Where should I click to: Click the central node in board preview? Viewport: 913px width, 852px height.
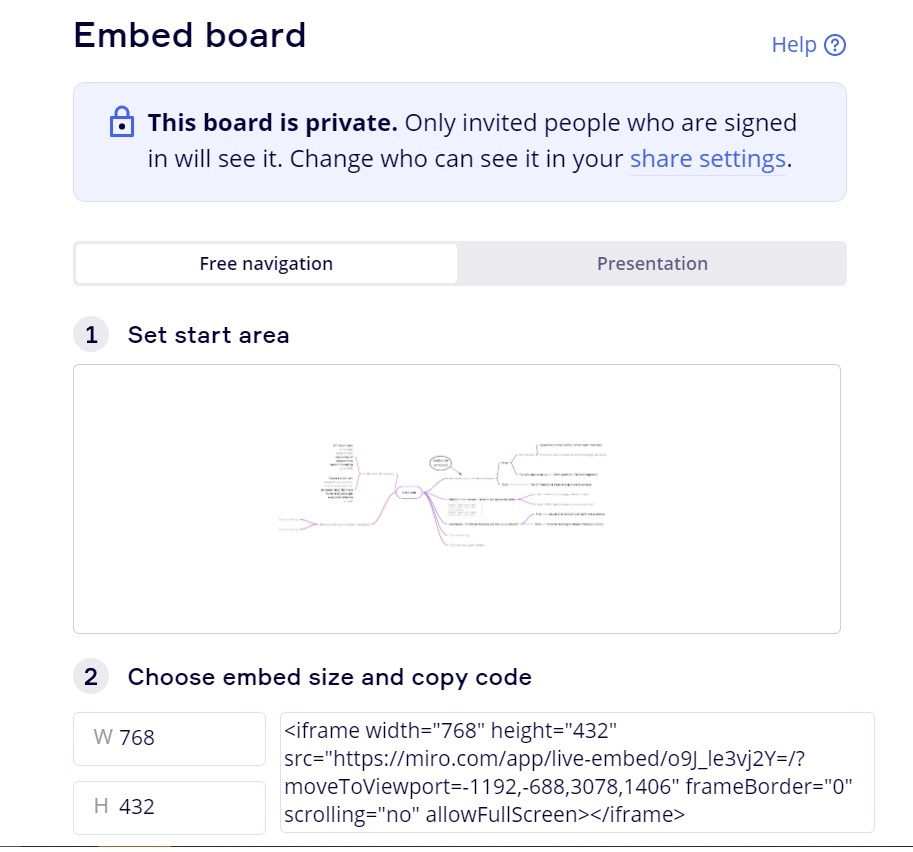coord(409,493)
